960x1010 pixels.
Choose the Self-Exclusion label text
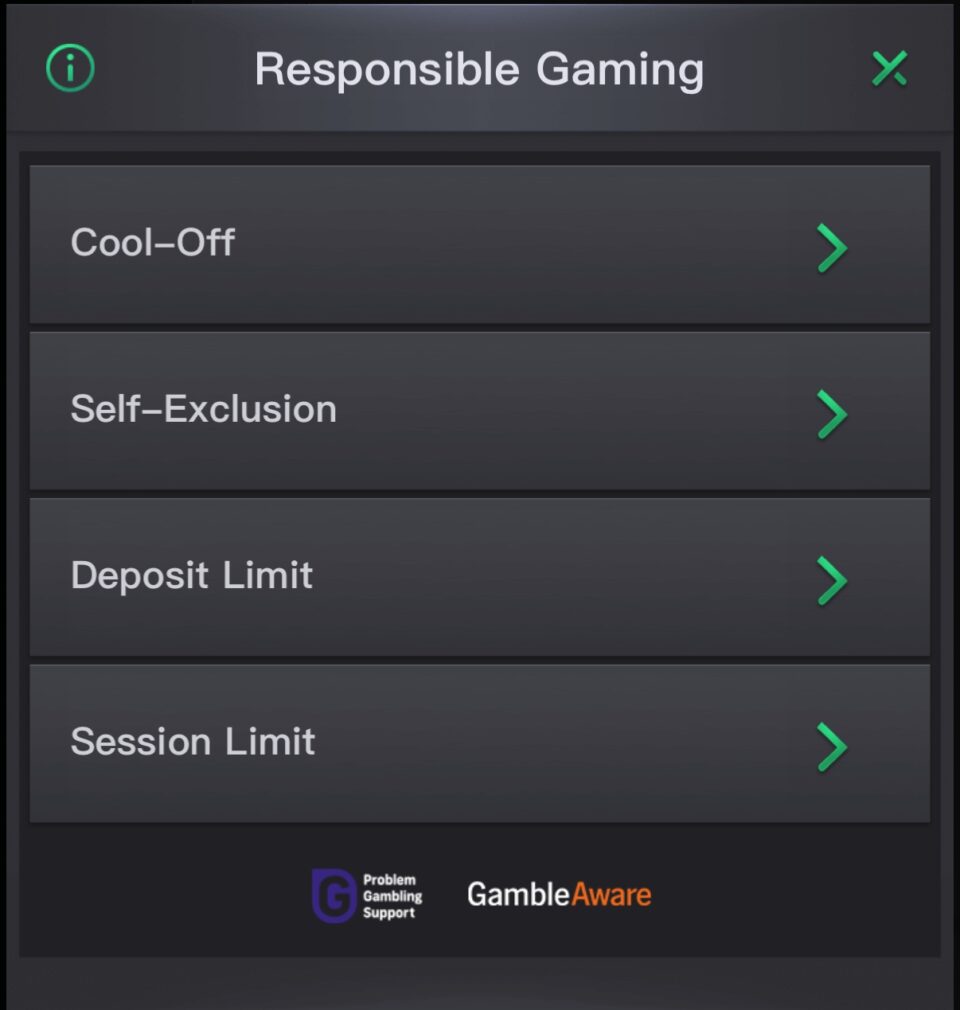pos(204,409)
